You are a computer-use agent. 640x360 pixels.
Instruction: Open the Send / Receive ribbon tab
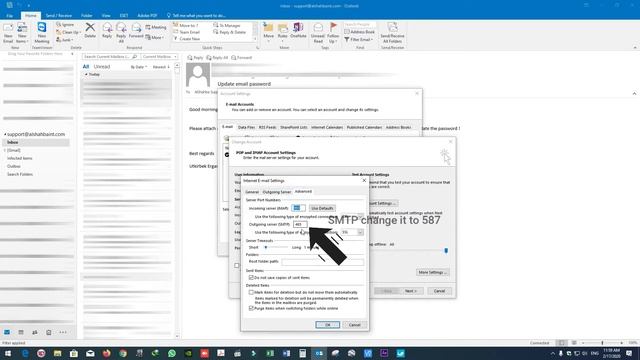(59, 16)
